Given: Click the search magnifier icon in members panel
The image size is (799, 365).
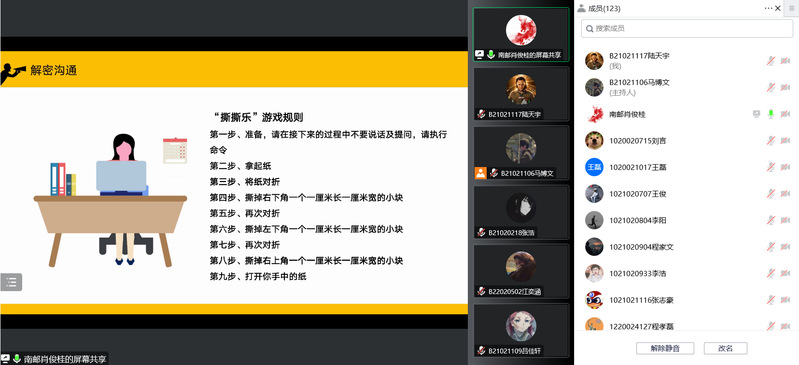Looking at the screenshot, I should pyautogui.click(x=590, y=29).
